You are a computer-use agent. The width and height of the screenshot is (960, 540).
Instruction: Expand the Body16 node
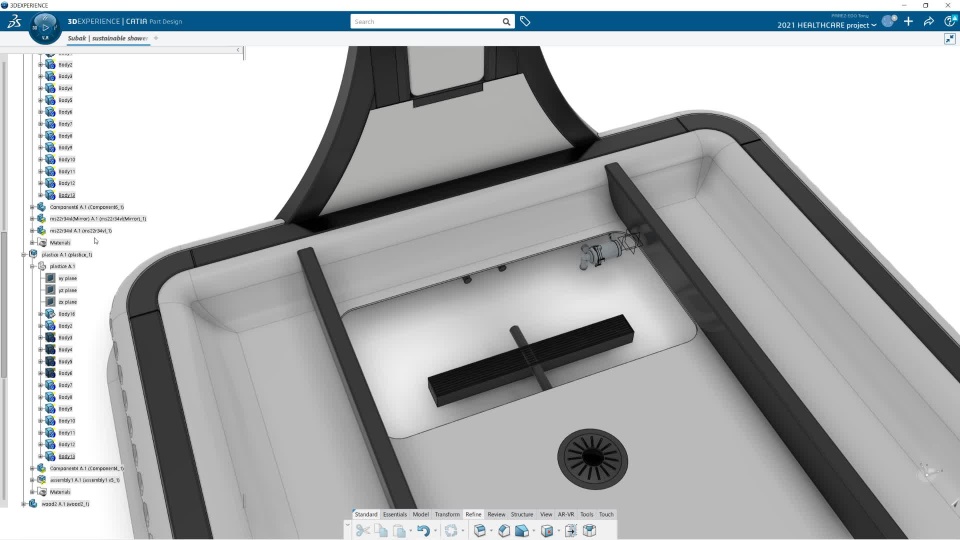(x=40, y=314)
